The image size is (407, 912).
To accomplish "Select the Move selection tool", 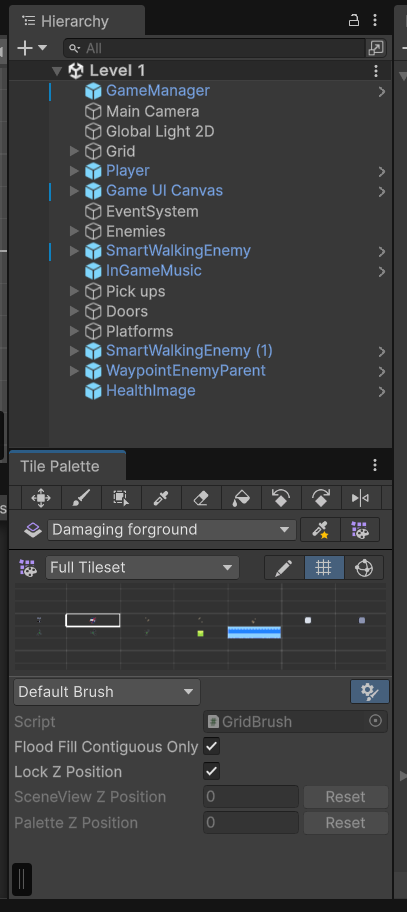I will [41, 498].
